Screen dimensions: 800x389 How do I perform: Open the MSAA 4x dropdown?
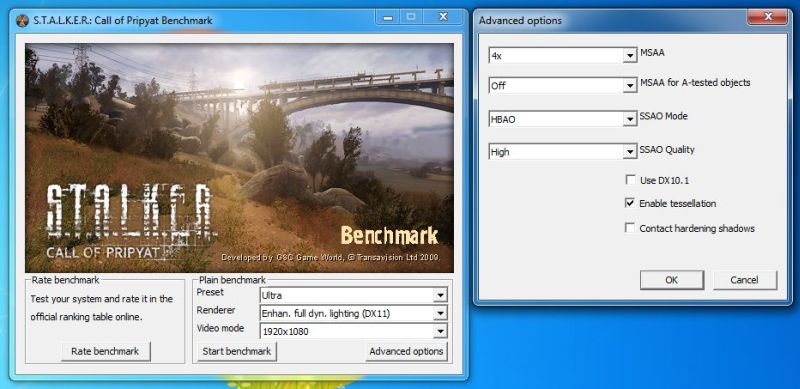(x=563, y=55)
